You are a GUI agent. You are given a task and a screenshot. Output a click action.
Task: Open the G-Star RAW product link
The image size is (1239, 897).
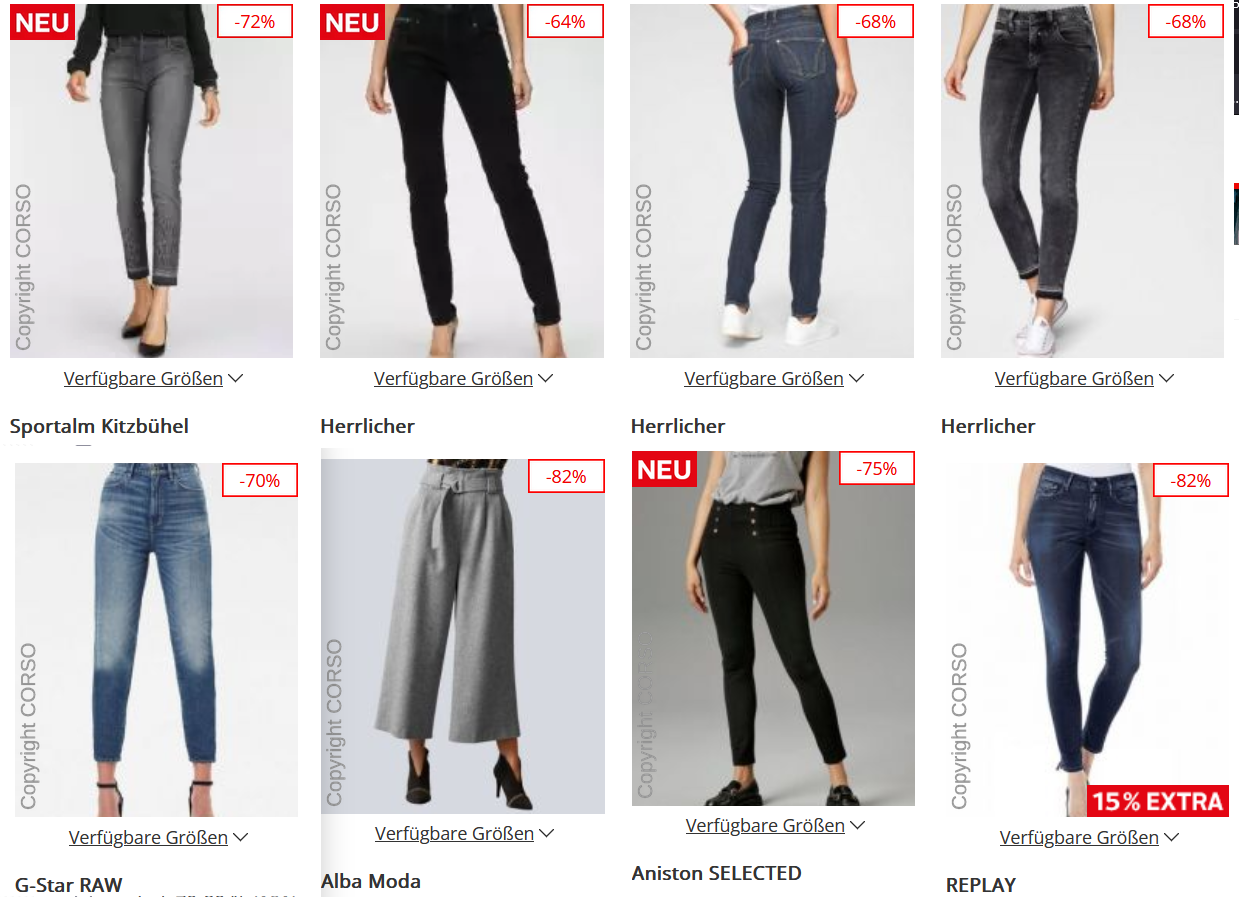pos(69,885)
